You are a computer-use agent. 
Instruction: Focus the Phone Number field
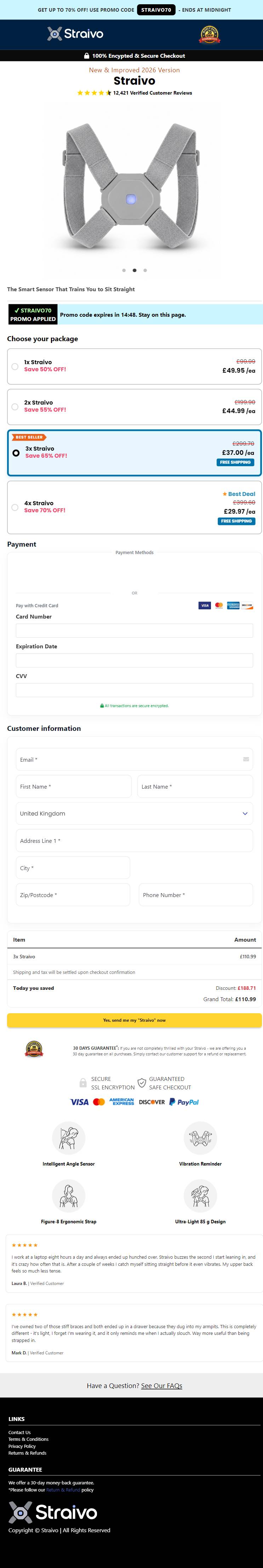[x=196, y=895]
